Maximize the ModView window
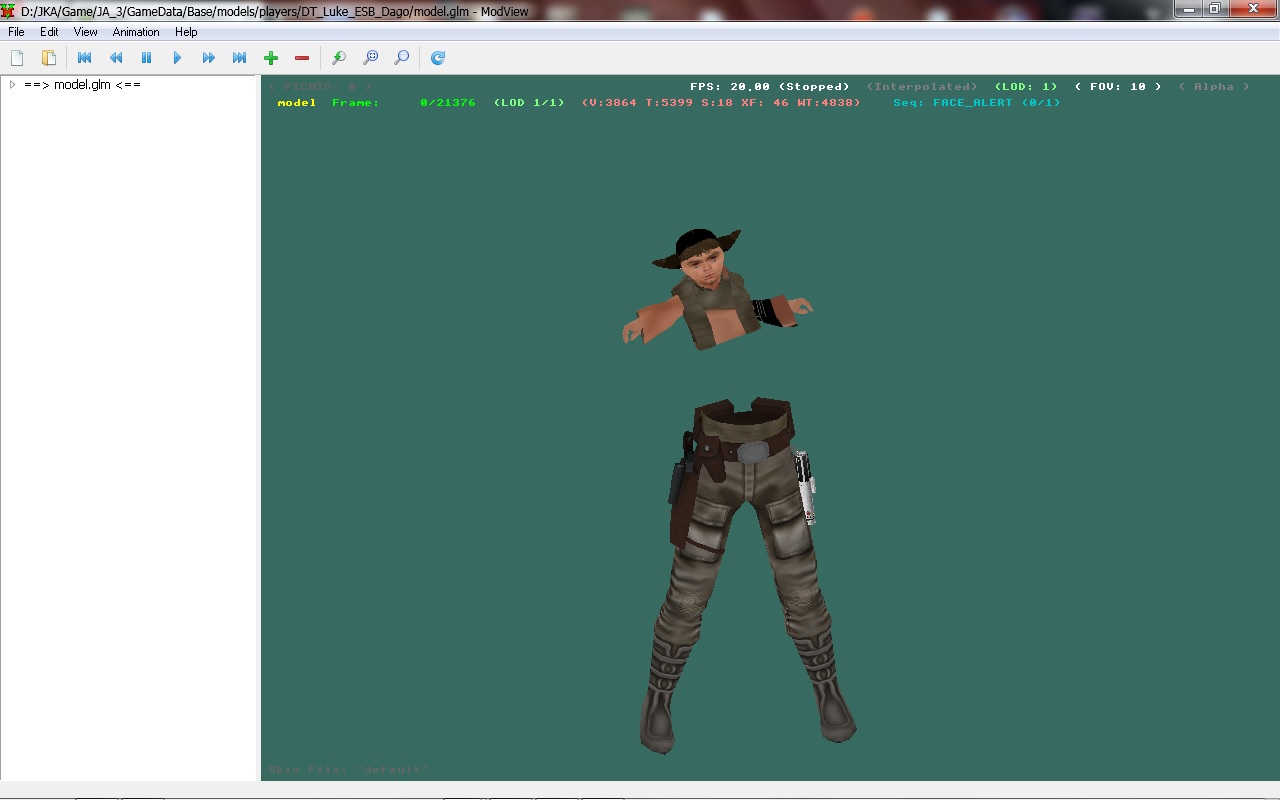1280x800 pixels. pos(1215,9)
